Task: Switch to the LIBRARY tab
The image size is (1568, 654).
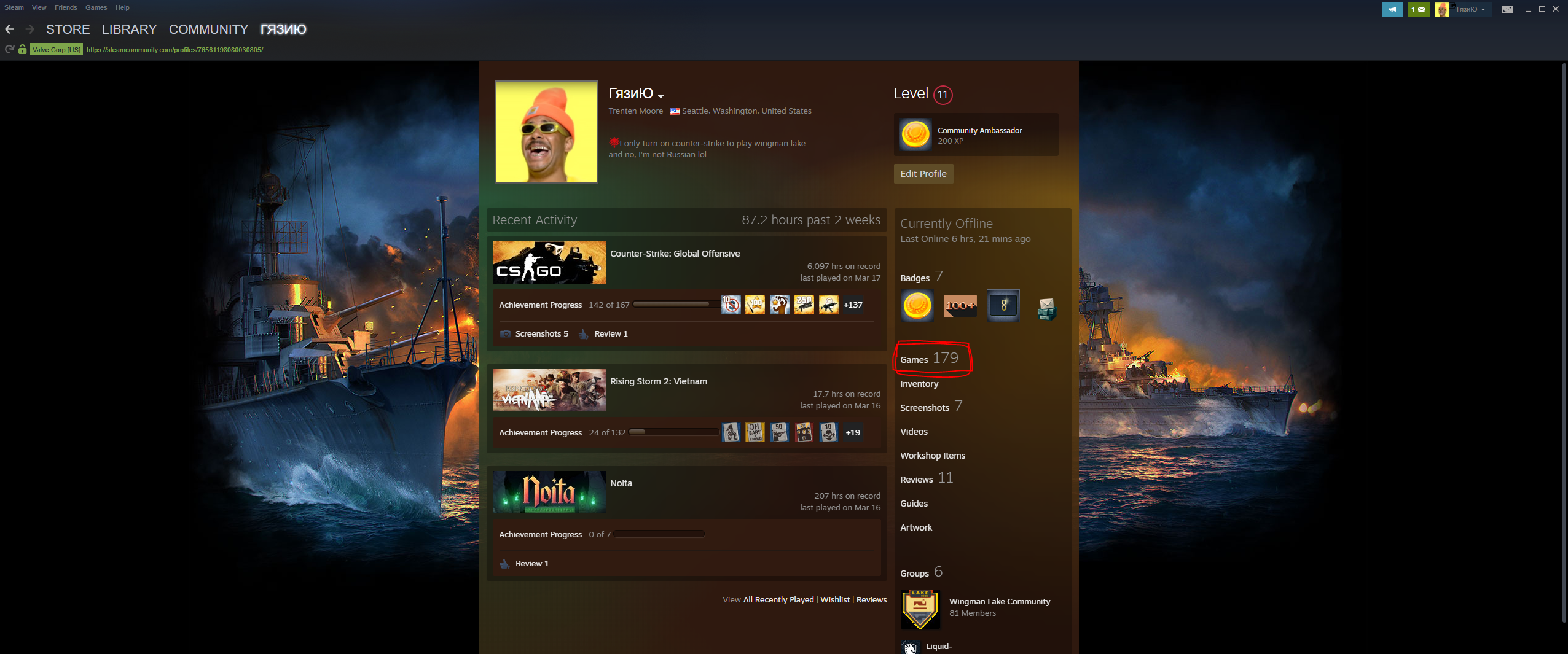Action: point(130,29)
